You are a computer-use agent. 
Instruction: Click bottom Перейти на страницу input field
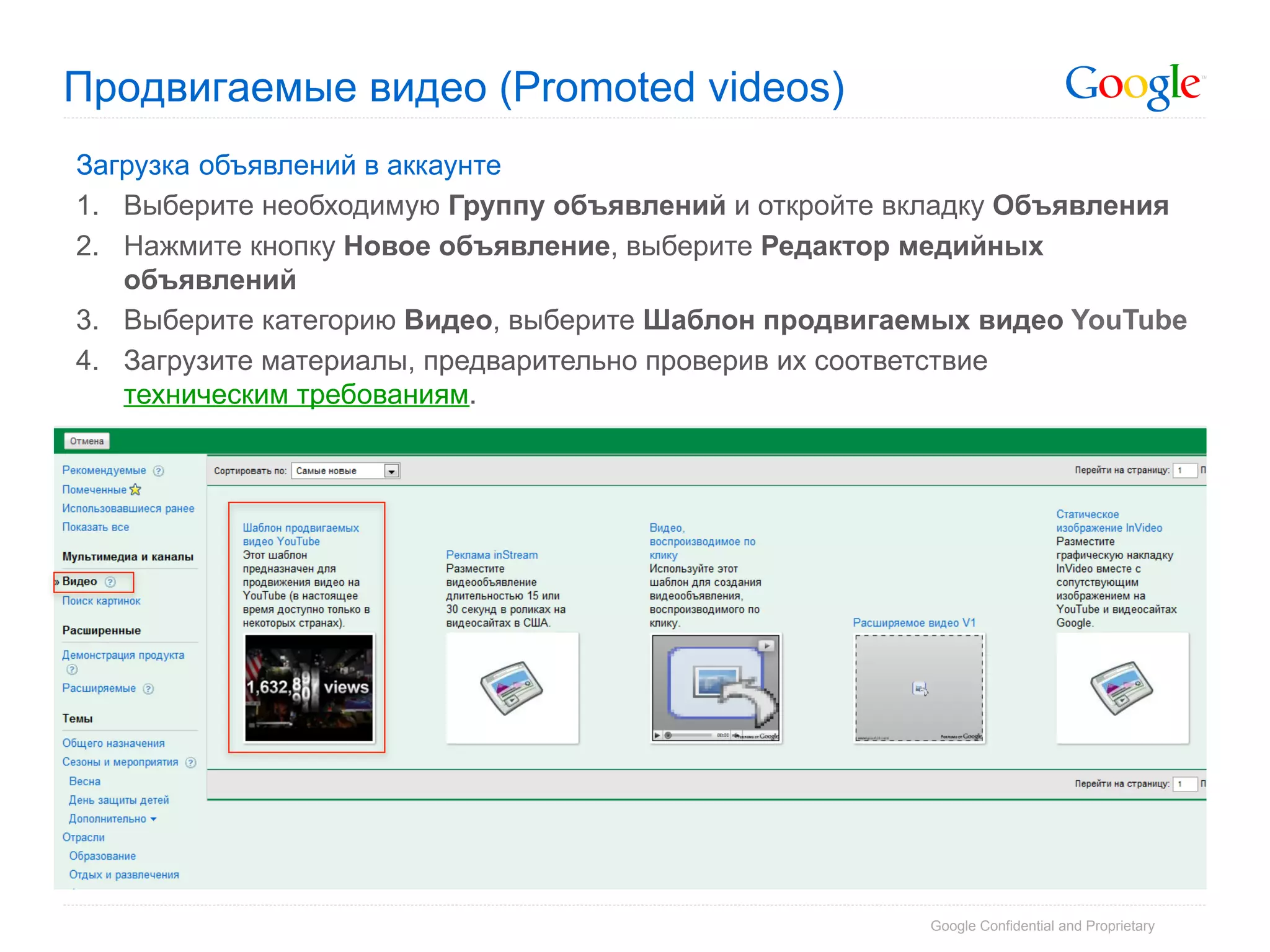click(1184, 784)
